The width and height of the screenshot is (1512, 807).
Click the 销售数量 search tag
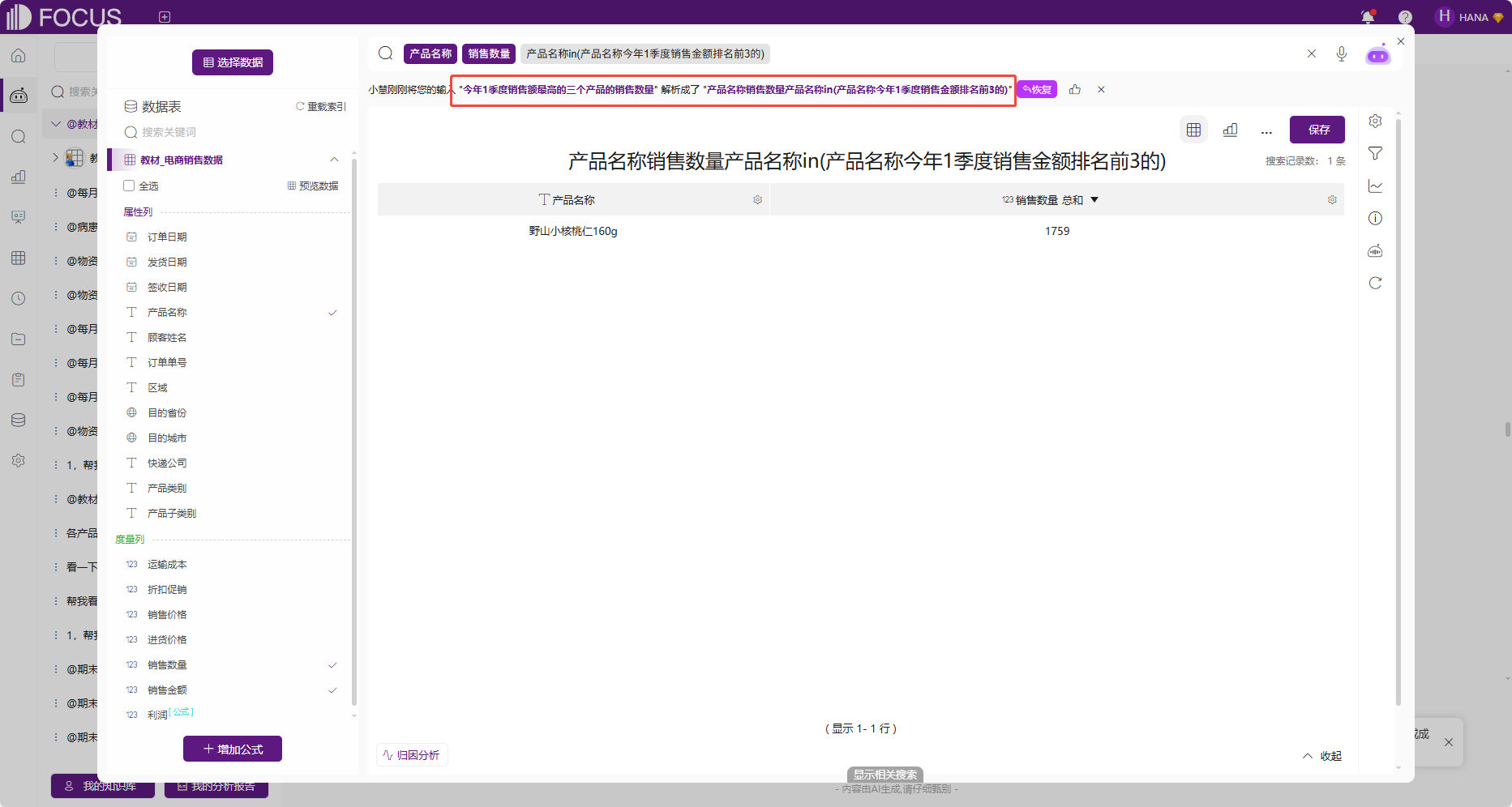point(489,53)
